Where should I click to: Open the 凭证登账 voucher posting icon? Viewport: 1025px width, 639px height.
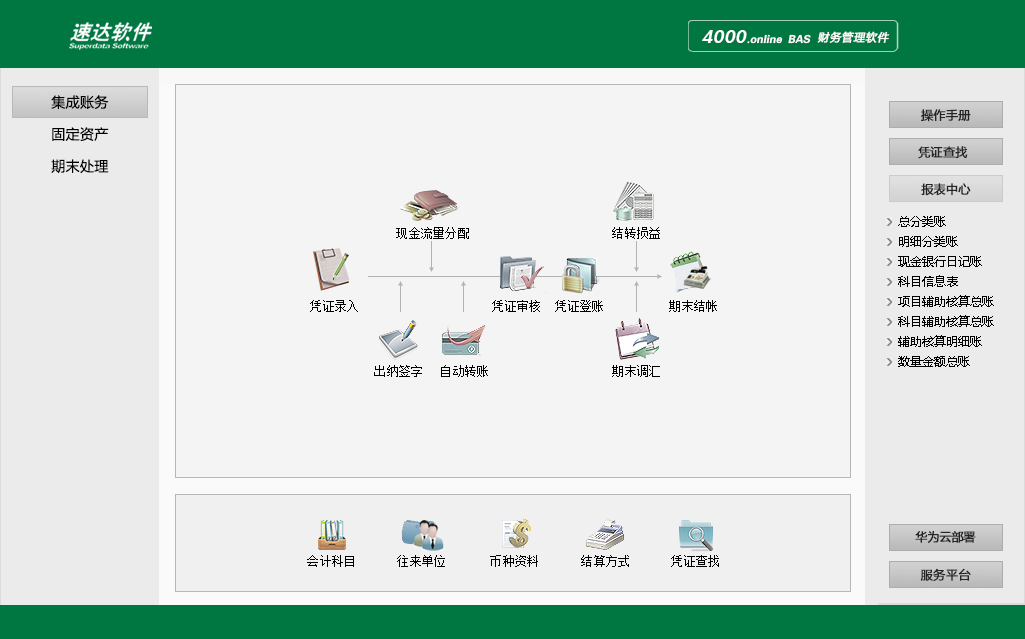(577, 270)
